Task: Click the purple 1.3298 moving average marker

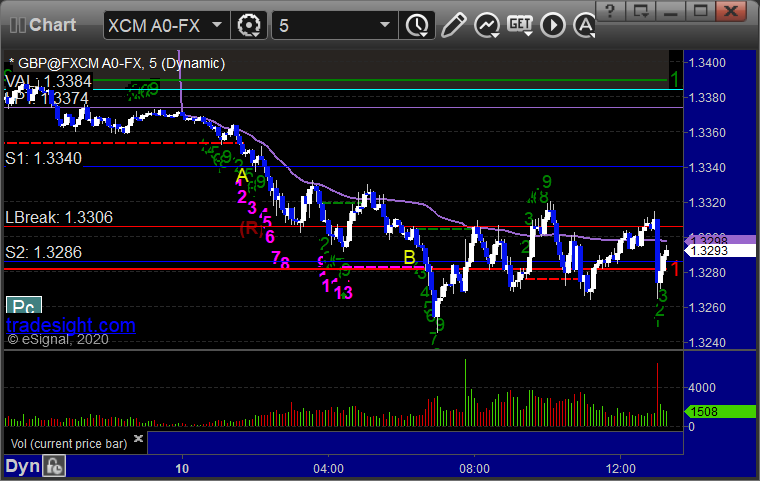Action: tap(720, 240)
